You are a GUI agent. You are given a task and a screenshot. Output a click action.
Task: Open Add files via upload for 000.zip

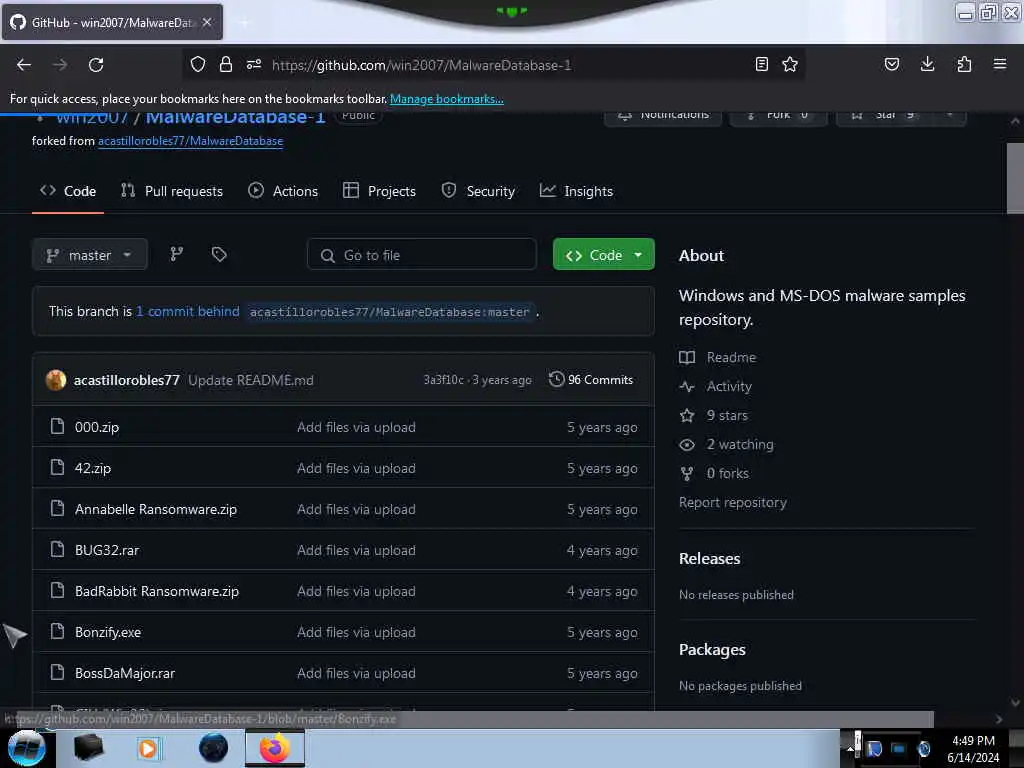click(356, 427)
